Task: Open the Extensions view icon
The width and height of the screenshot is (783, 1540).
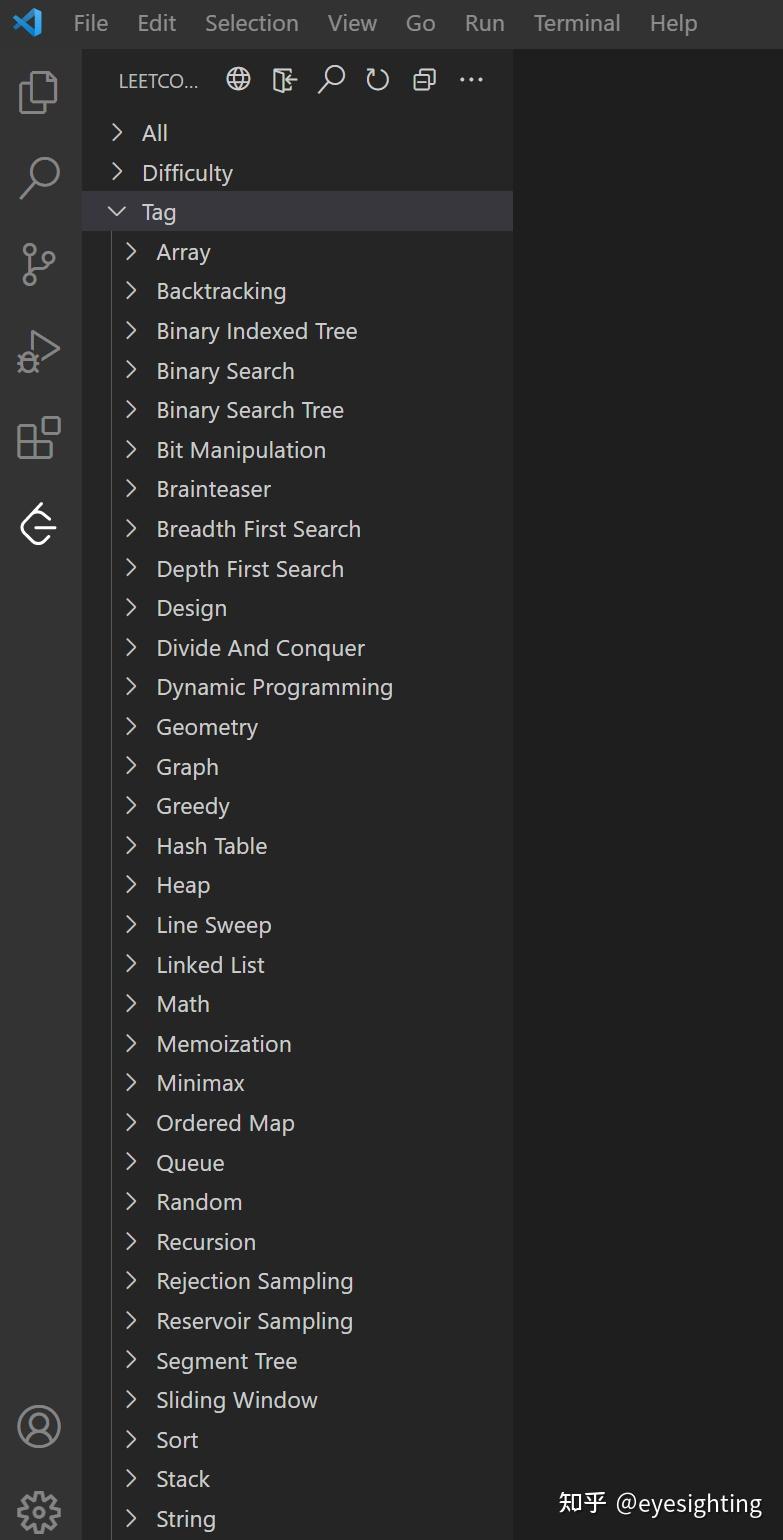Action: pyautogui.click(x=39, y=438)
